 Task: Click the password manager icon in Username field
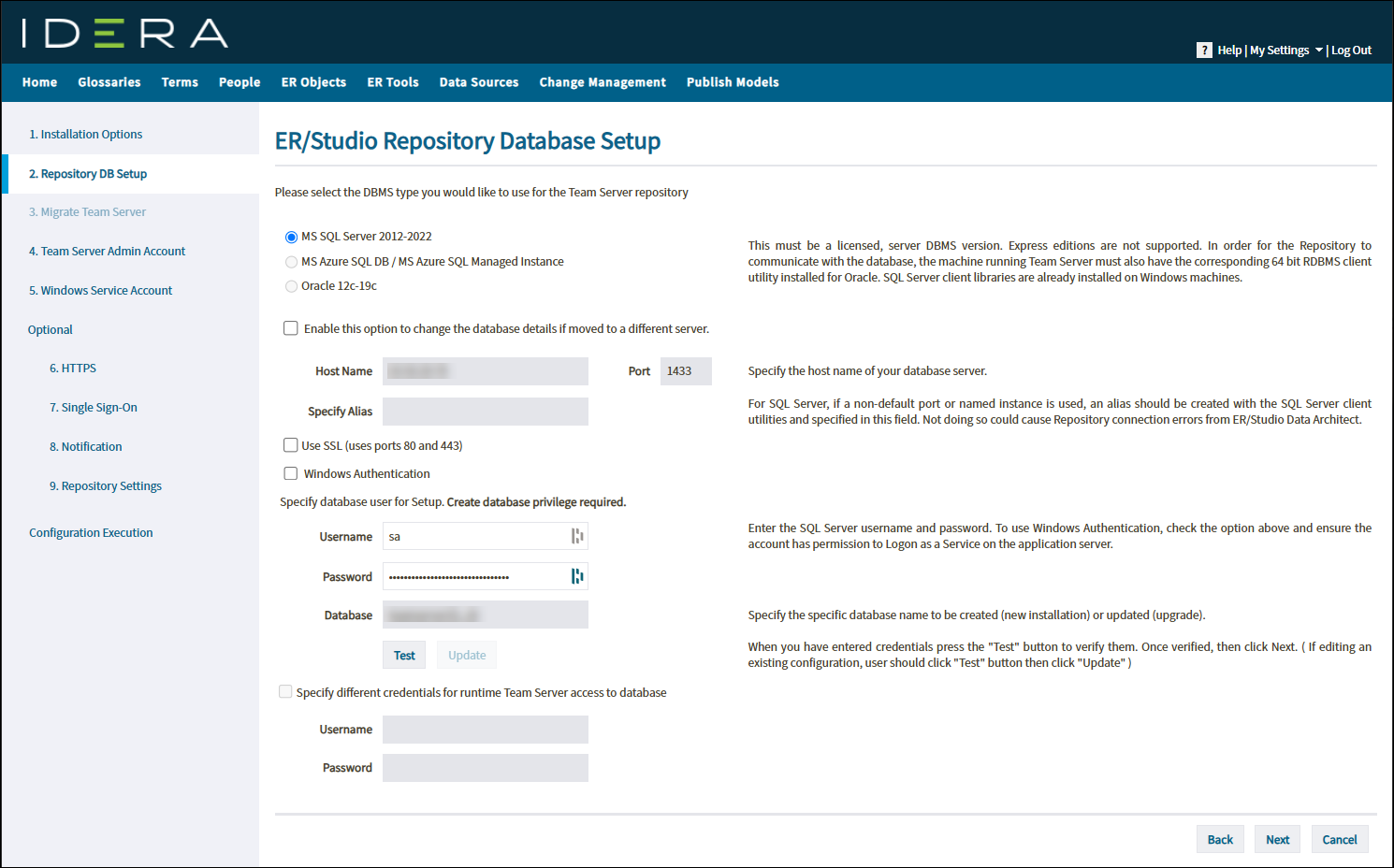tap(577, 536)
